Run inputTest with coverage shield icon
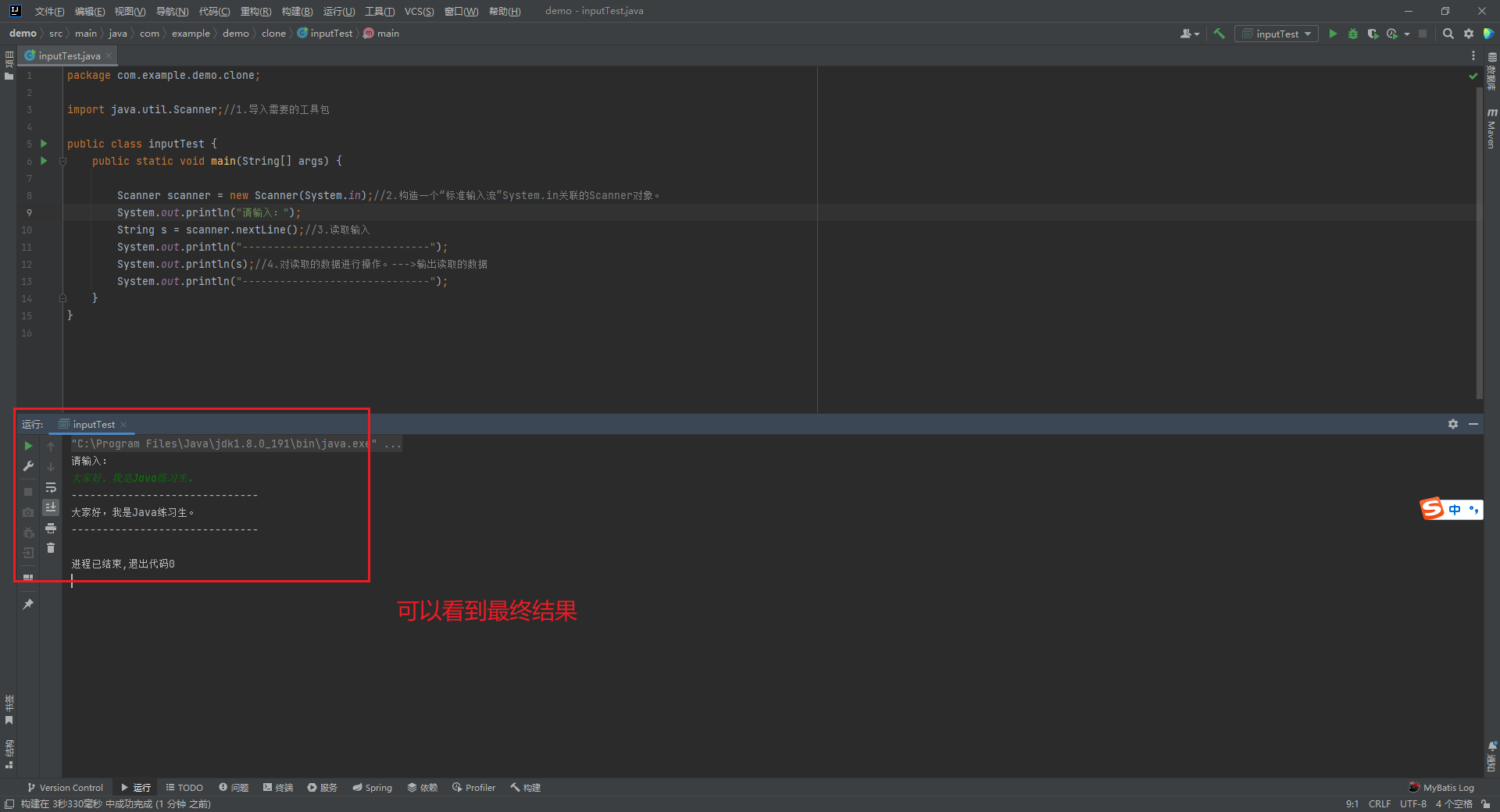This screenshot has width=1500, height=812. (1373, 34)
